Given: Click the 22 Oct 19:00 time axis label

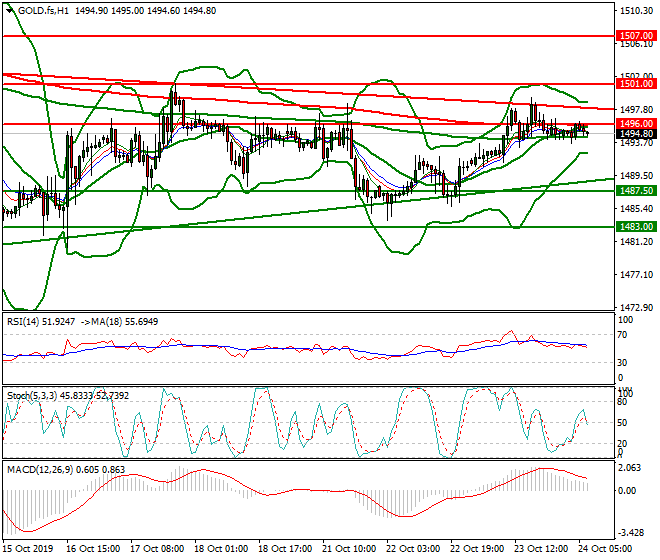Looking at the screenshot, I should pyautogui.click(x=477, y=549).
